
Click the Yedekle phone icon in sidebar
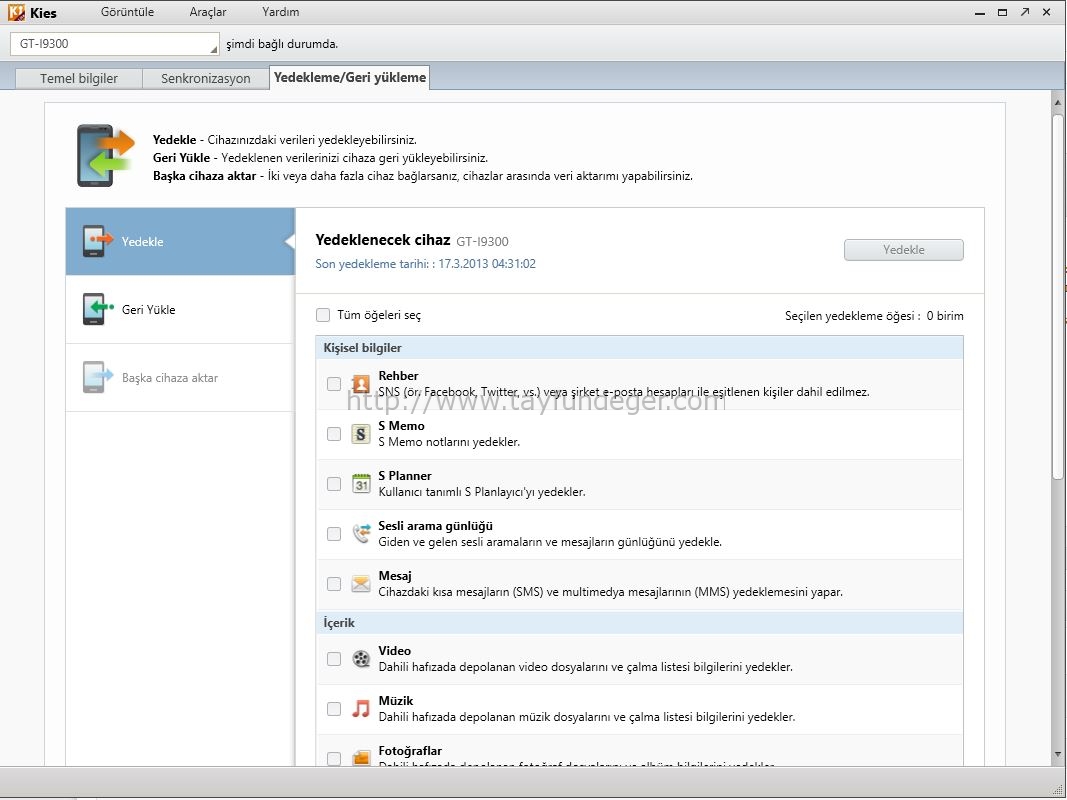click(97, 241)
